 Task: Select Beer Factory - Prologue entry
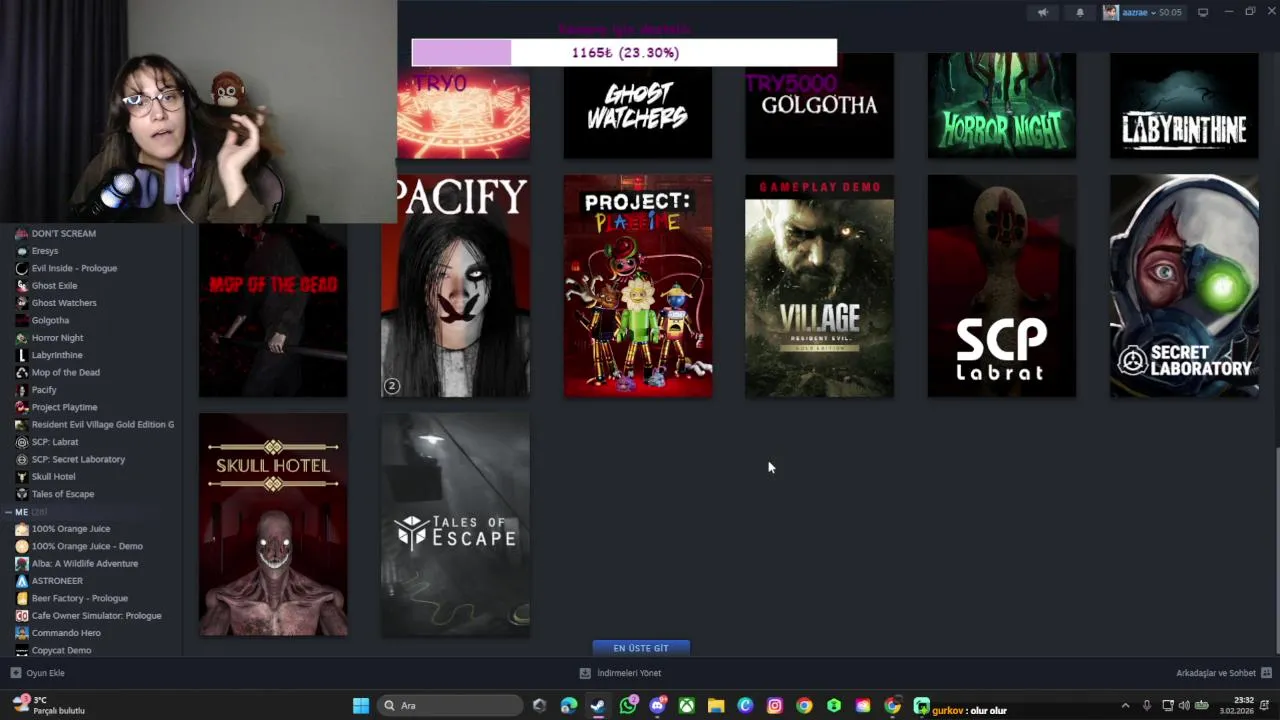pyautogui.click(x=80, y=598)
